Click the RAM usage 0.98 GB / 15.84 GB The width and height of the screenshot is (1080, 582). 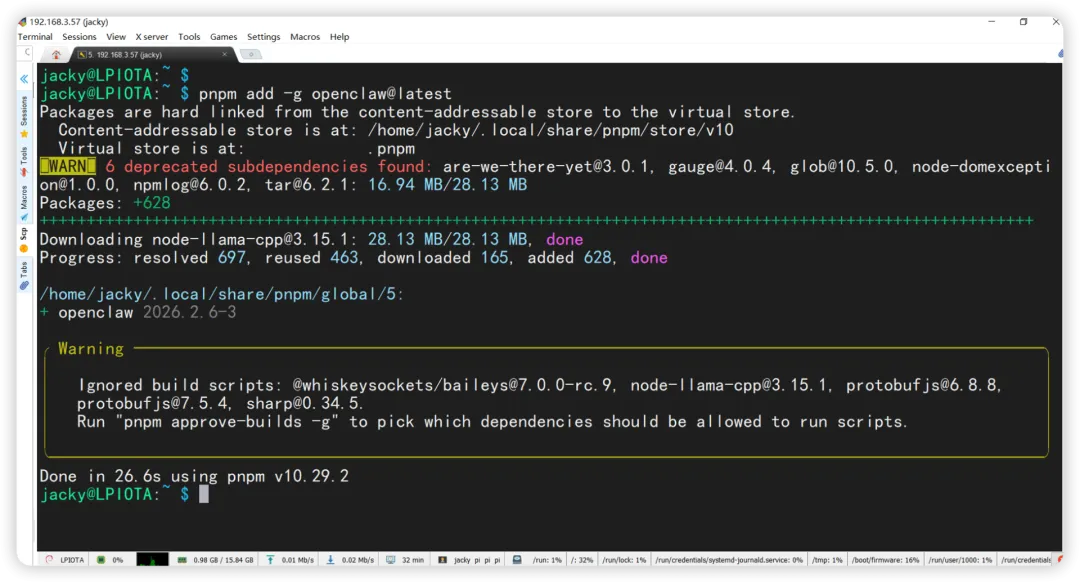point(216,560)
